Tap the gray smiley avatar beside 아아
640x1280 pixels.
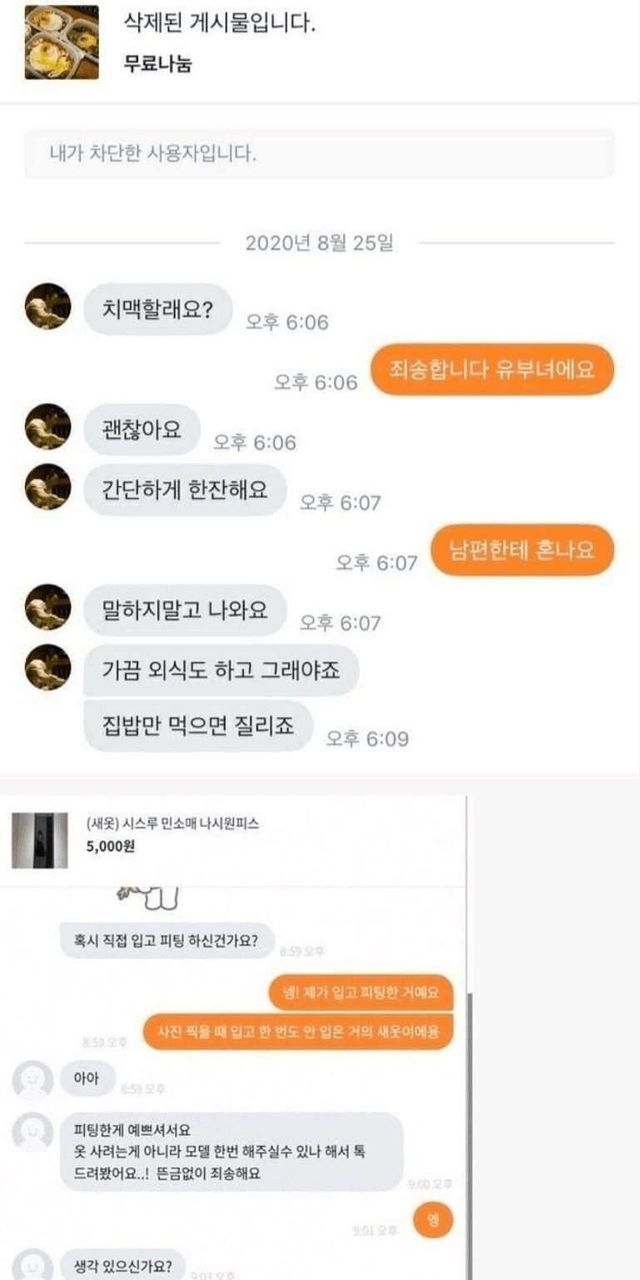(x=32, y=1081)
